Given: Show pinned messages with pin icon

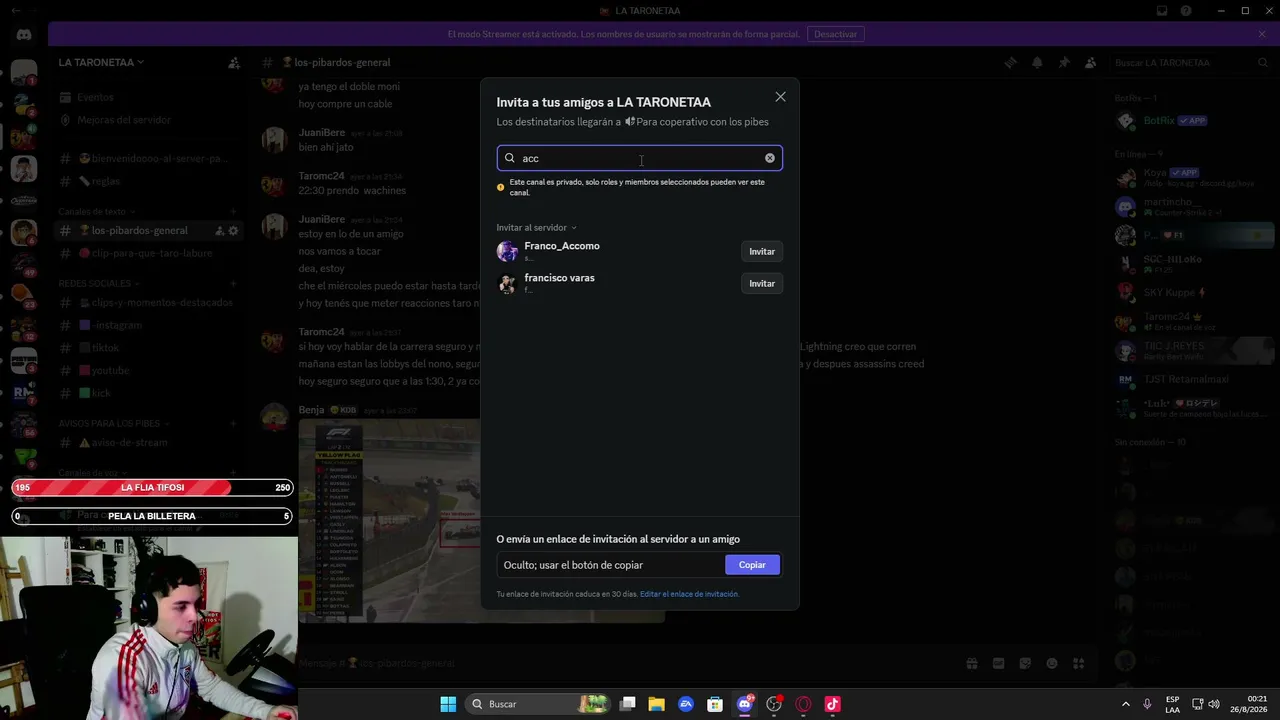Looking at the screenshot, I should 1064,62.
